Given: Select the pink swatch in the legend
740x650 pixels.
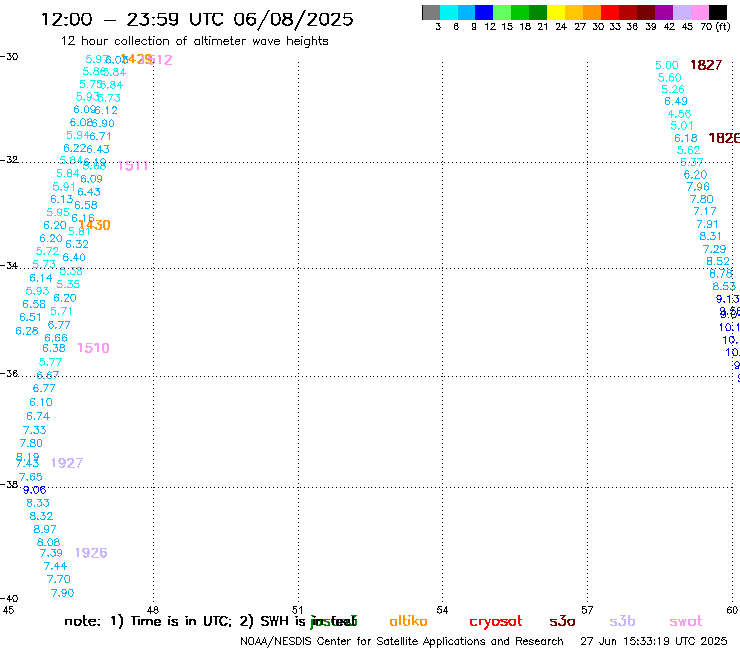Looking at the screenshot, I should [699, 12].
